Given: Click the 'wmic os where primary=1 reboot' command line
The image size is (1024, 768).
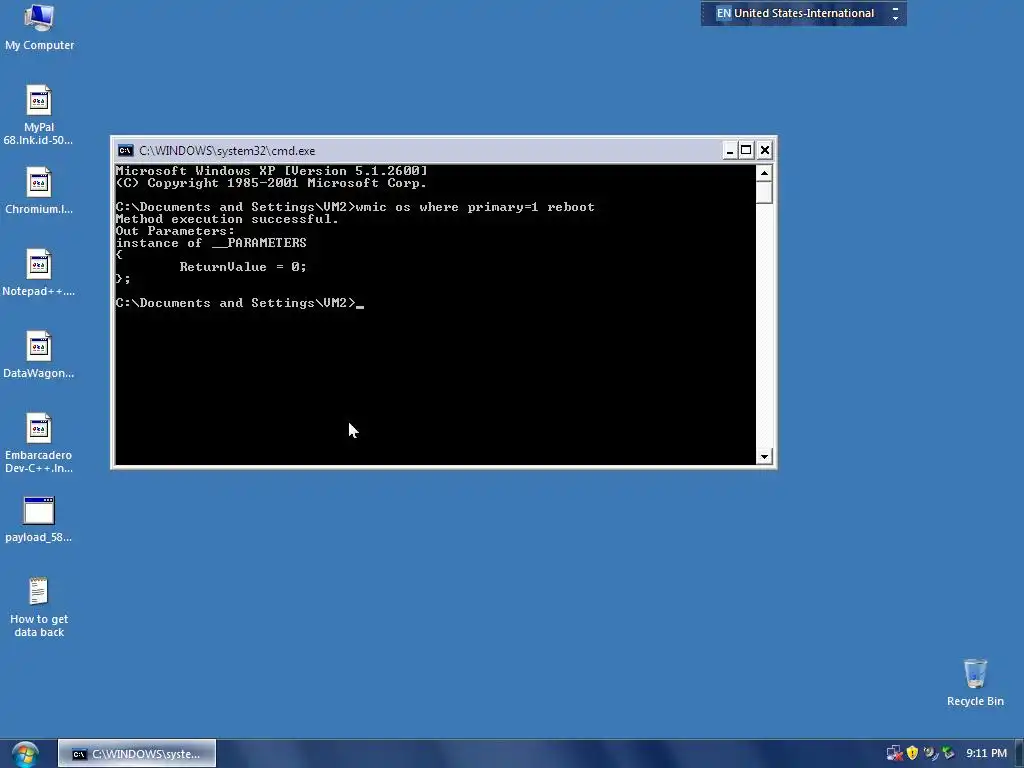Looking at the screenshot, I should tap(355, 207).
